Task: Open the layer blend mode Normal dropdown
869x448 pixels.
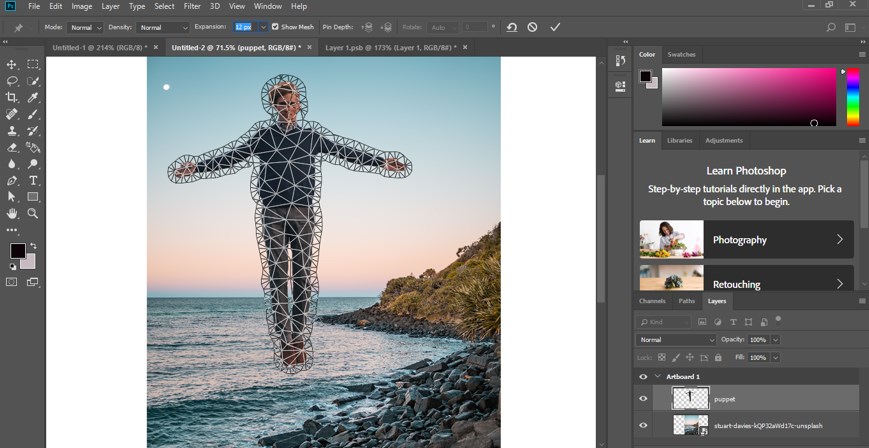Action: click(675, 340)
